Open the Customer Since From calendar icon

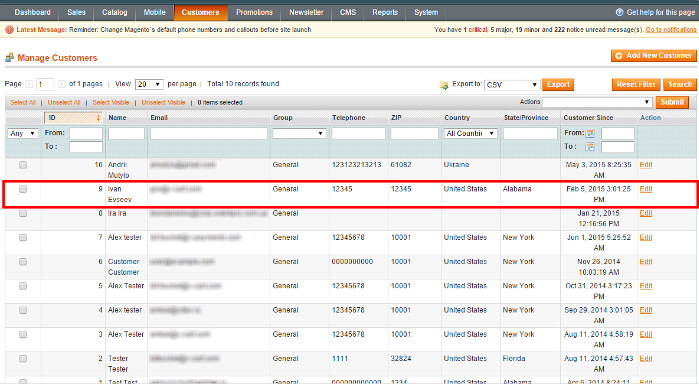click(590, 133)
